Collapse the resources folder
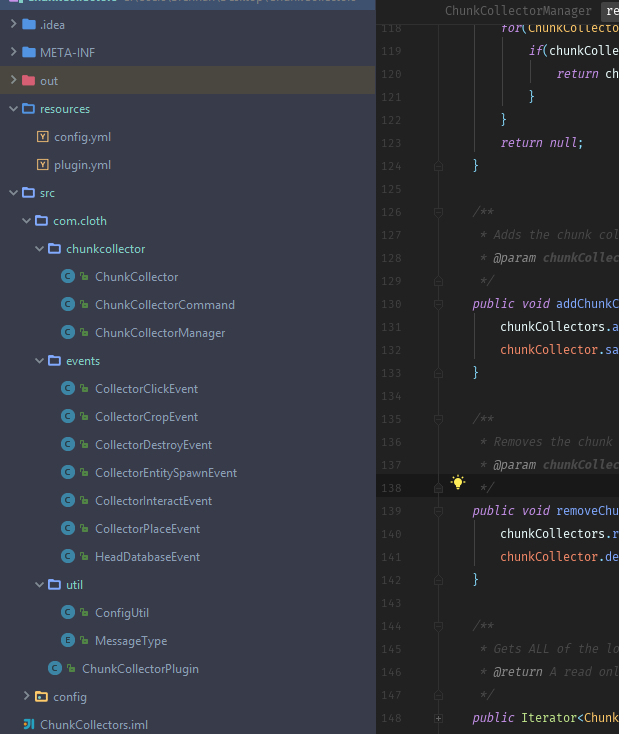This screenshot has width=619, height=734. tap(13, 109)
